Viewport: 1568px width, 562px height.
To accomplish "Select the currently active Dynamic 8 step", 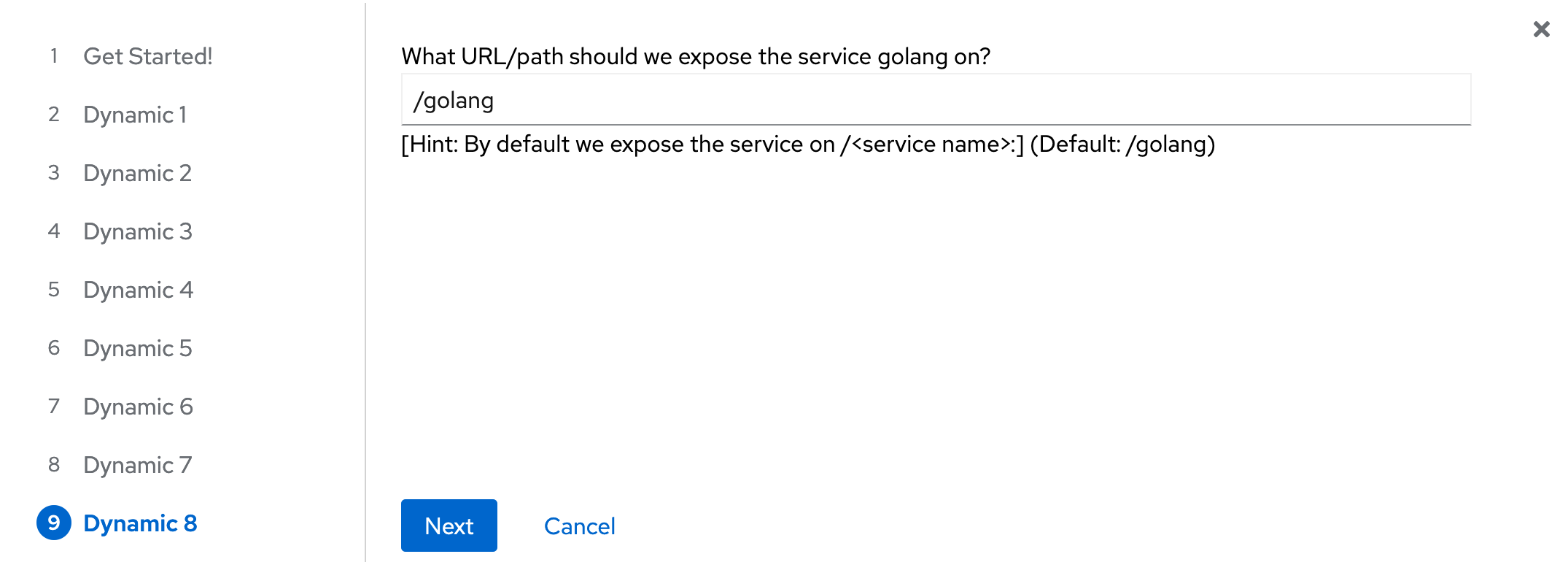I will point(141,523).
